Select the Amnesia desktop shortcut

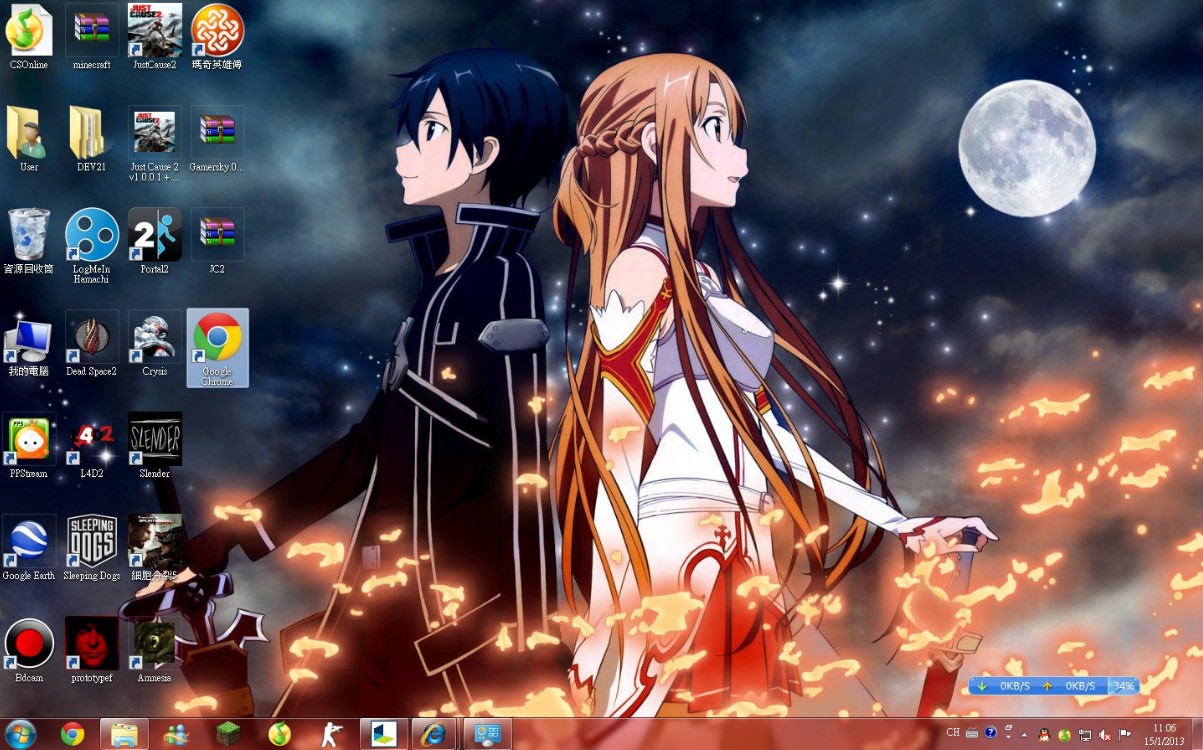point(155,650)
